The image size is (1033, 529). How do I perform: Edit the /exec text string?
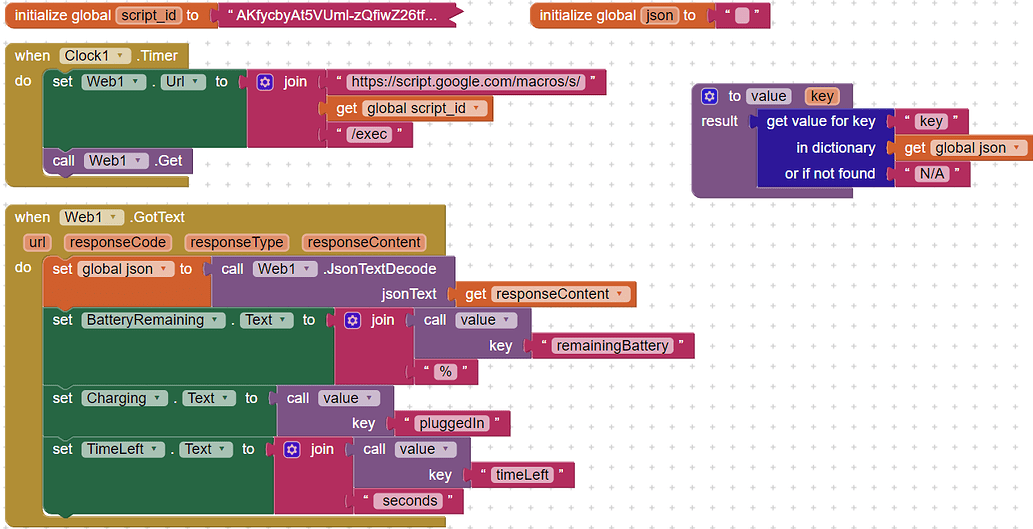click(368, 134)
